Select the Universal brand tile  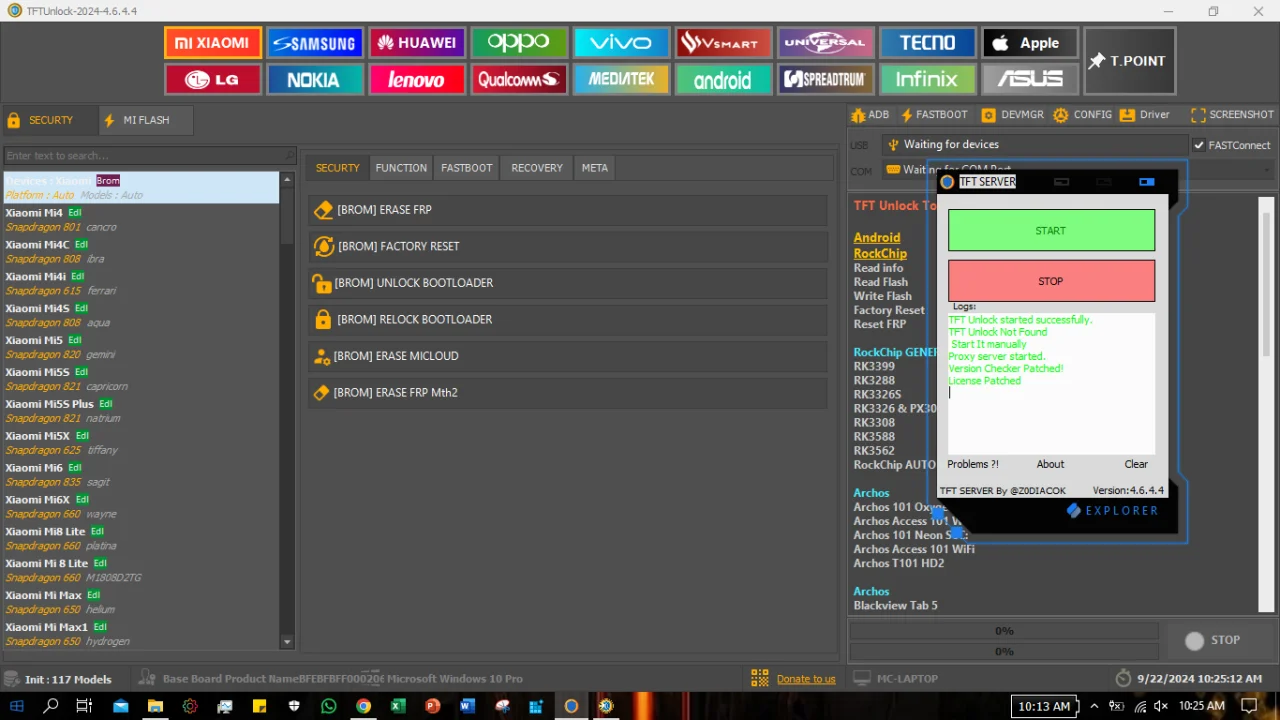(x=825, y=43)
